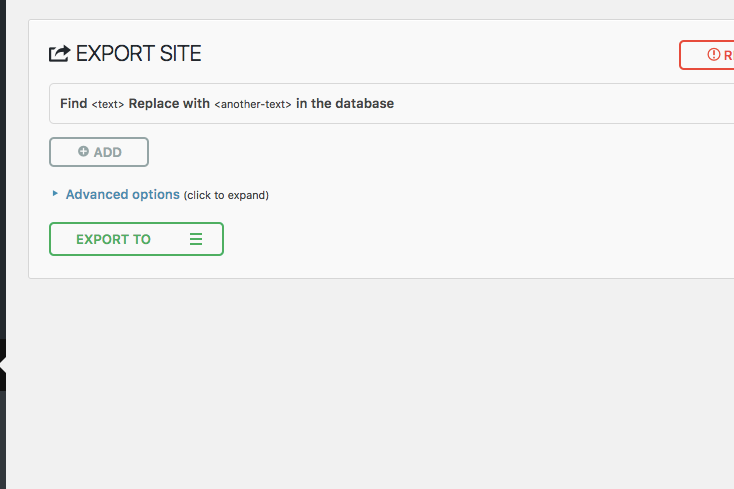This screenshot has width=734, height=489.
Task: Click the red-outlined button at top right
Action: (x=708, y=55)
